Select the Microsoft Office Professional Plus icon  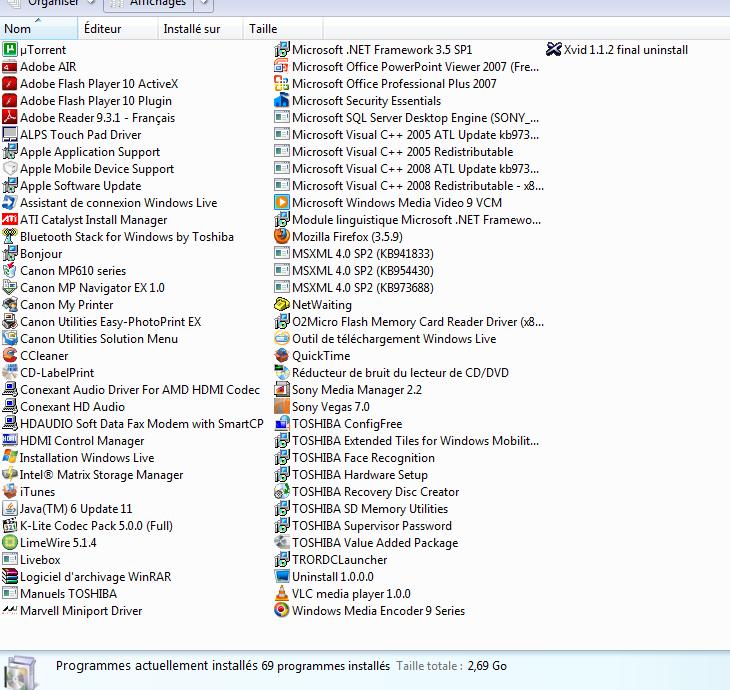(282, 83)
